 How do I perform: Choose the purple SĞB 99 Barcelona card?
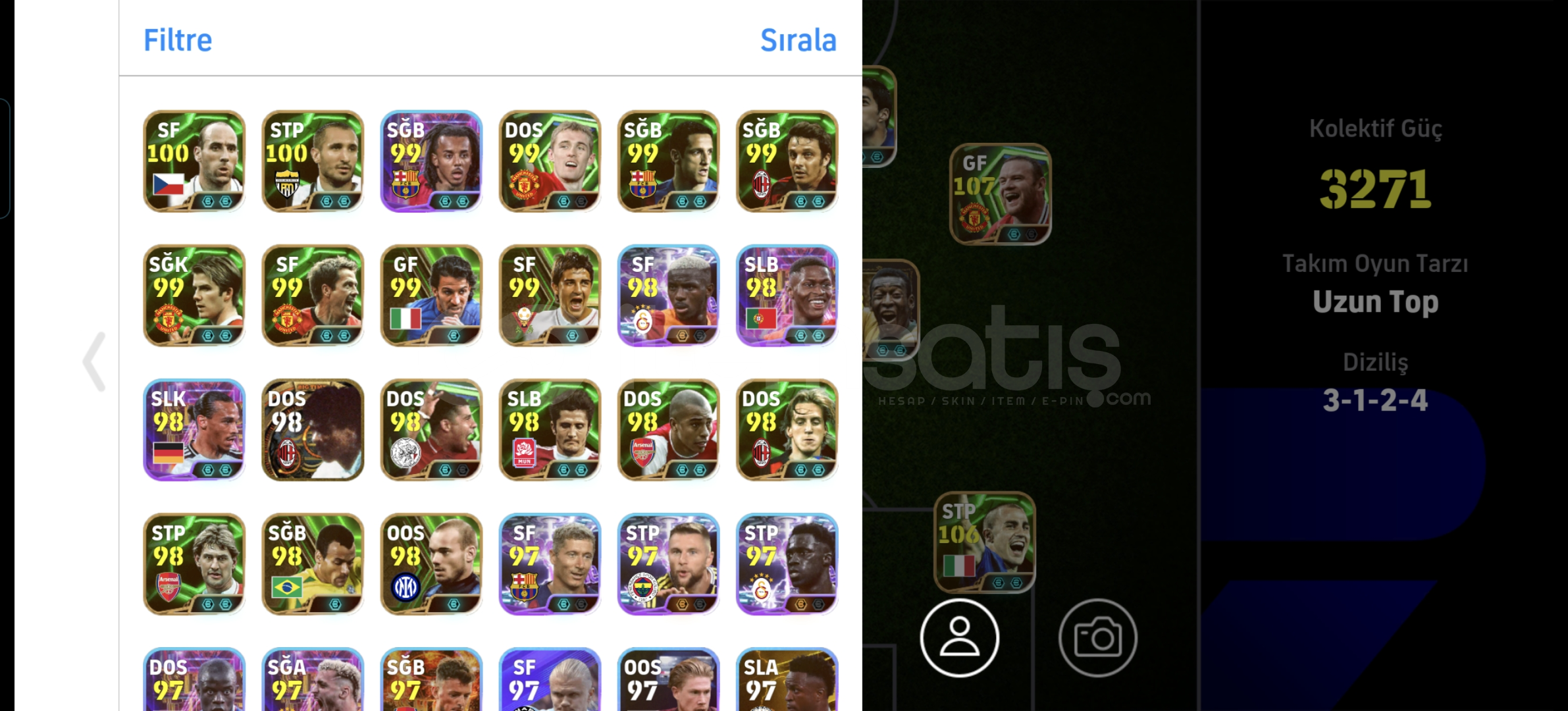coord(431,161)
